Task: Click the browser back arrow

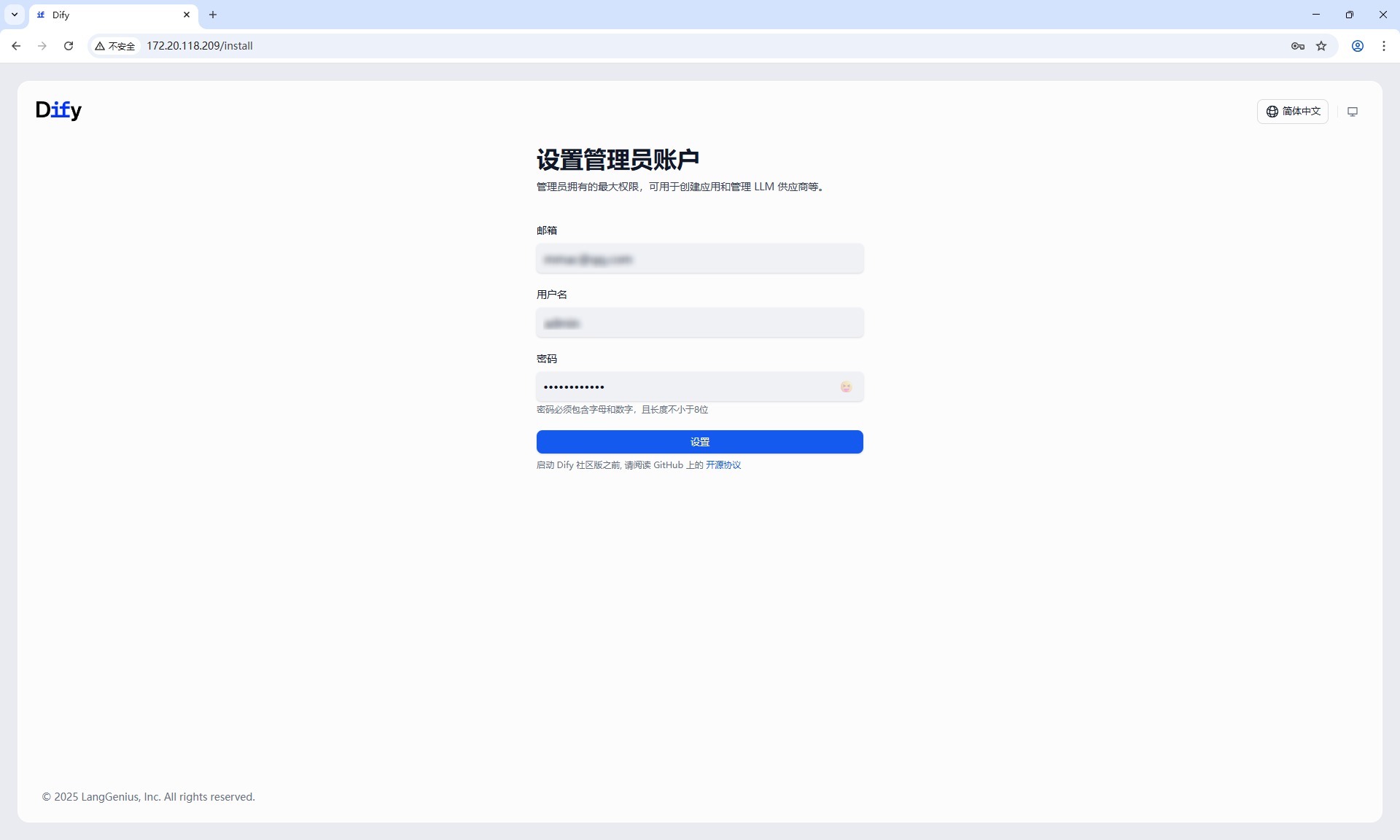Action: coord(16,46)
